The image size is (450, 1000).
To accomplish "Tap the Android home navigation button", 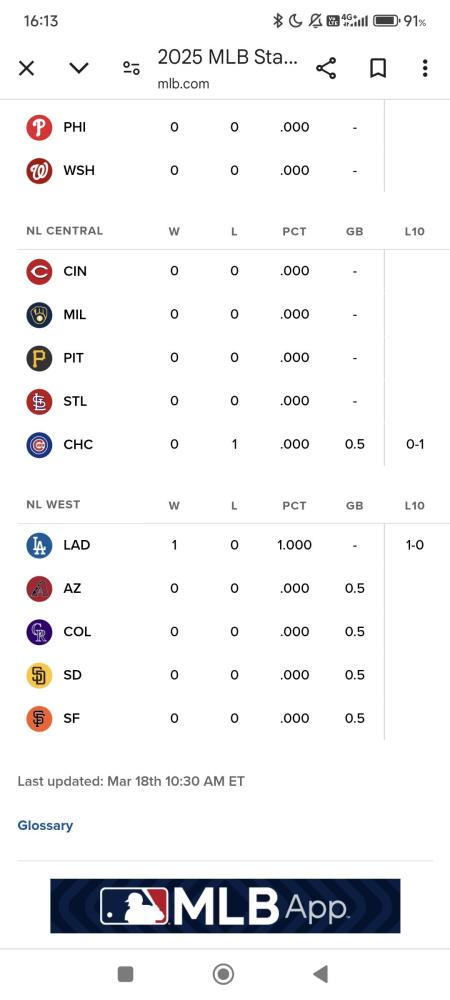I will 223,974.
